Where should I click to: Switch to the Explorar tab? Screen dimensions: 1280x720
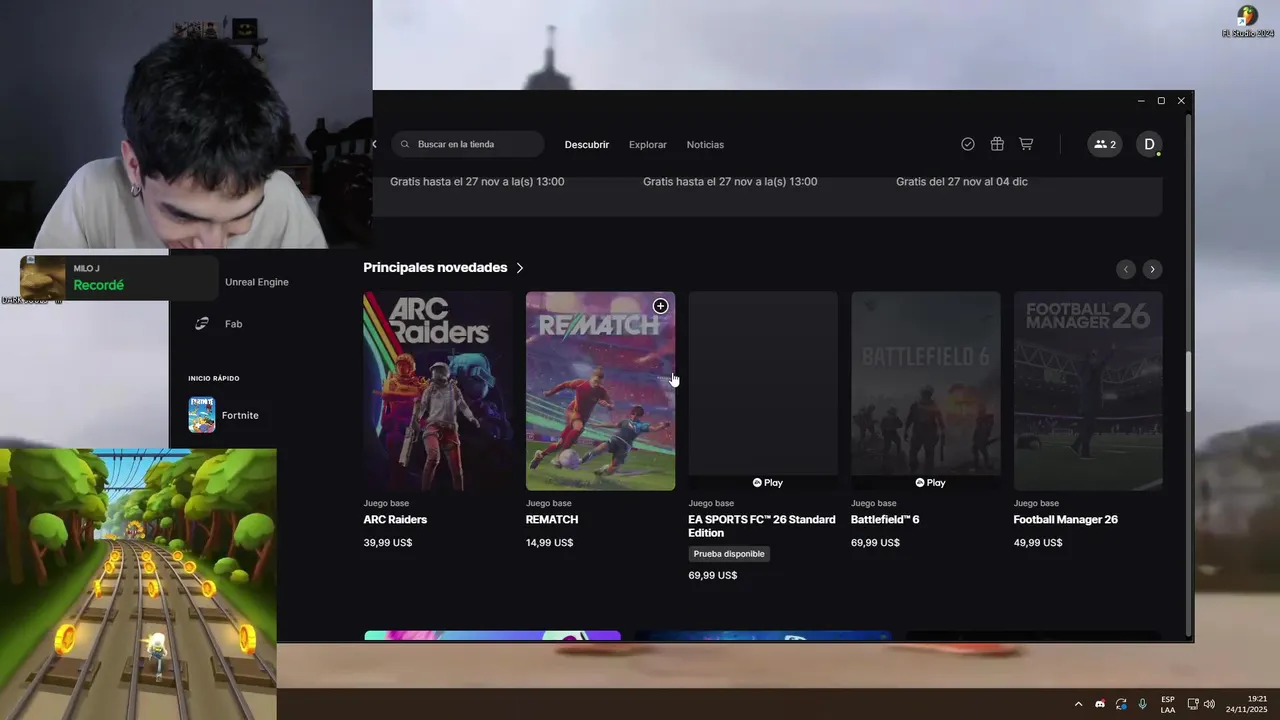point(648,145)
